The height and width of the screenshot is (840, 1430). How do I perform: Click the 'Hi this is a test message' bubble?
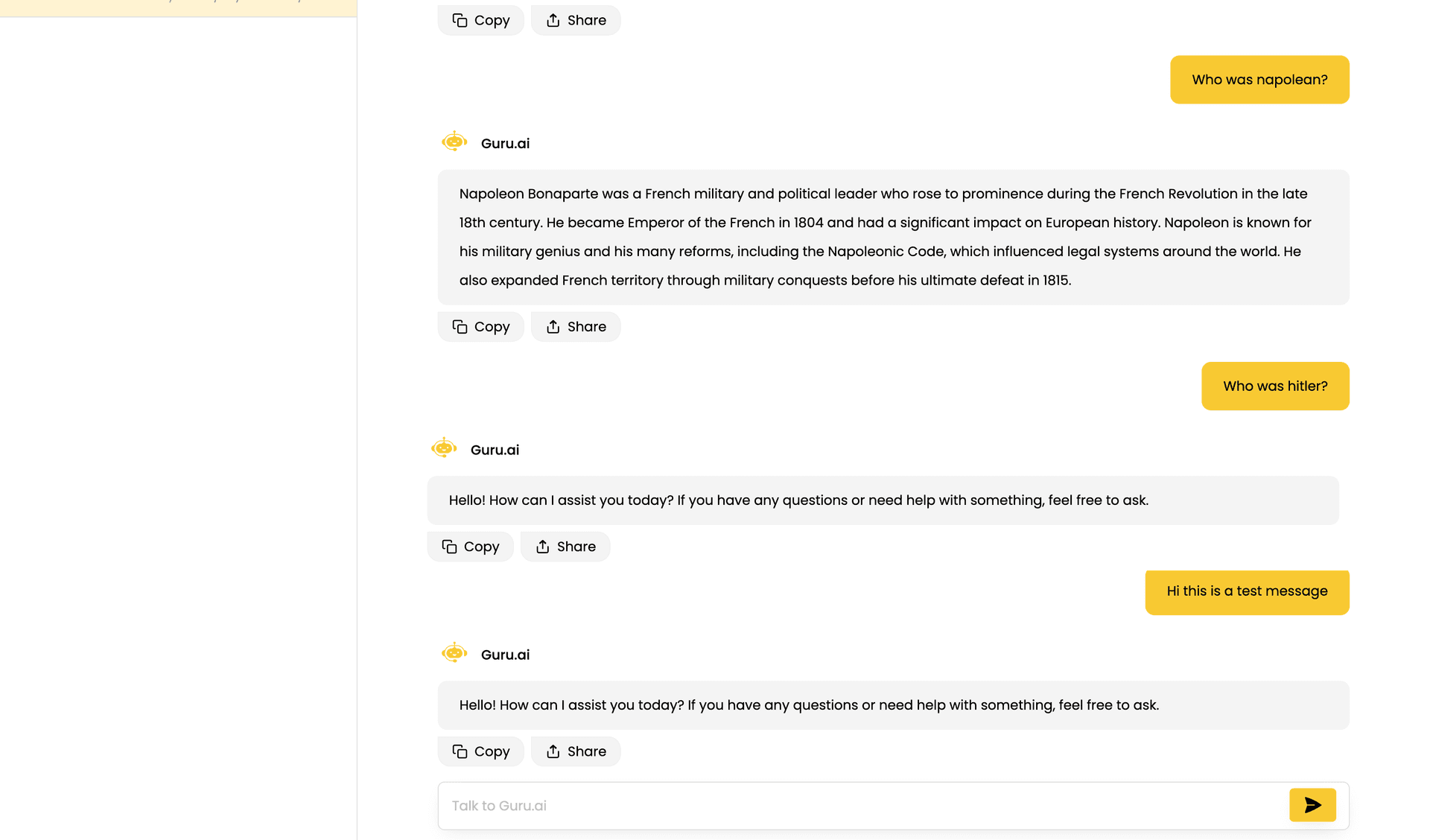1247,591
